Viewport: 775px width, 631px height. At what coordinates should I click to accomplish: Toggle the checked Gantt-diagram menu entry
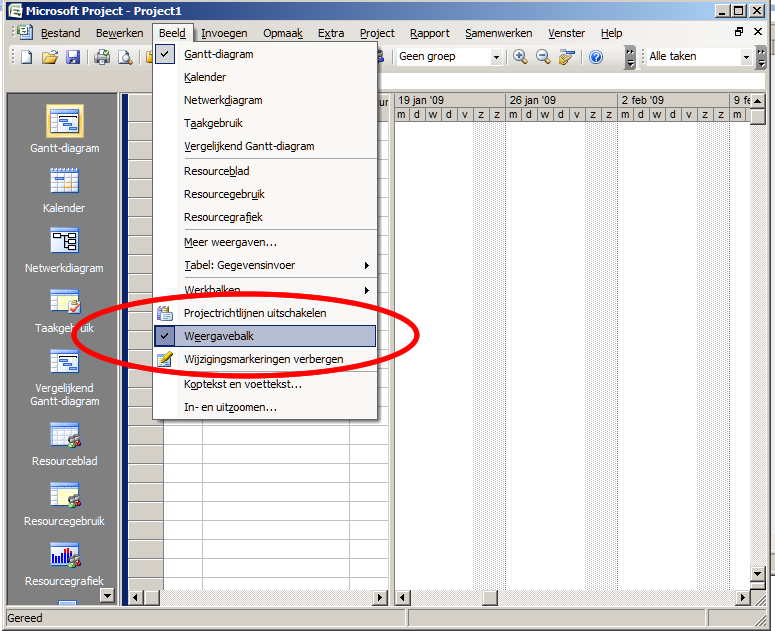point(265,54)
